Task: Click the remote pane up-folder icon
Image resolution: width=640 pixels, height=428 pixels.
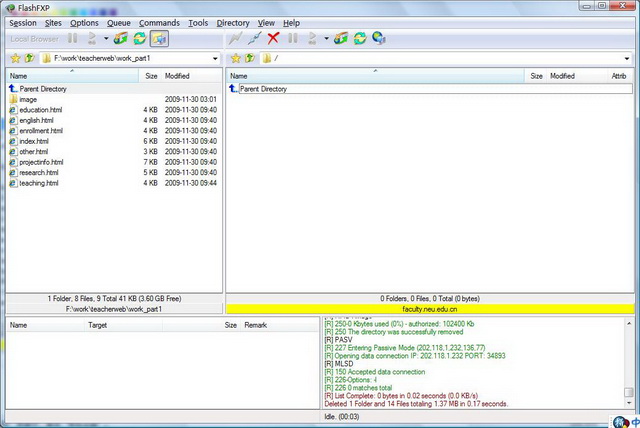Action: coord(250,58)
